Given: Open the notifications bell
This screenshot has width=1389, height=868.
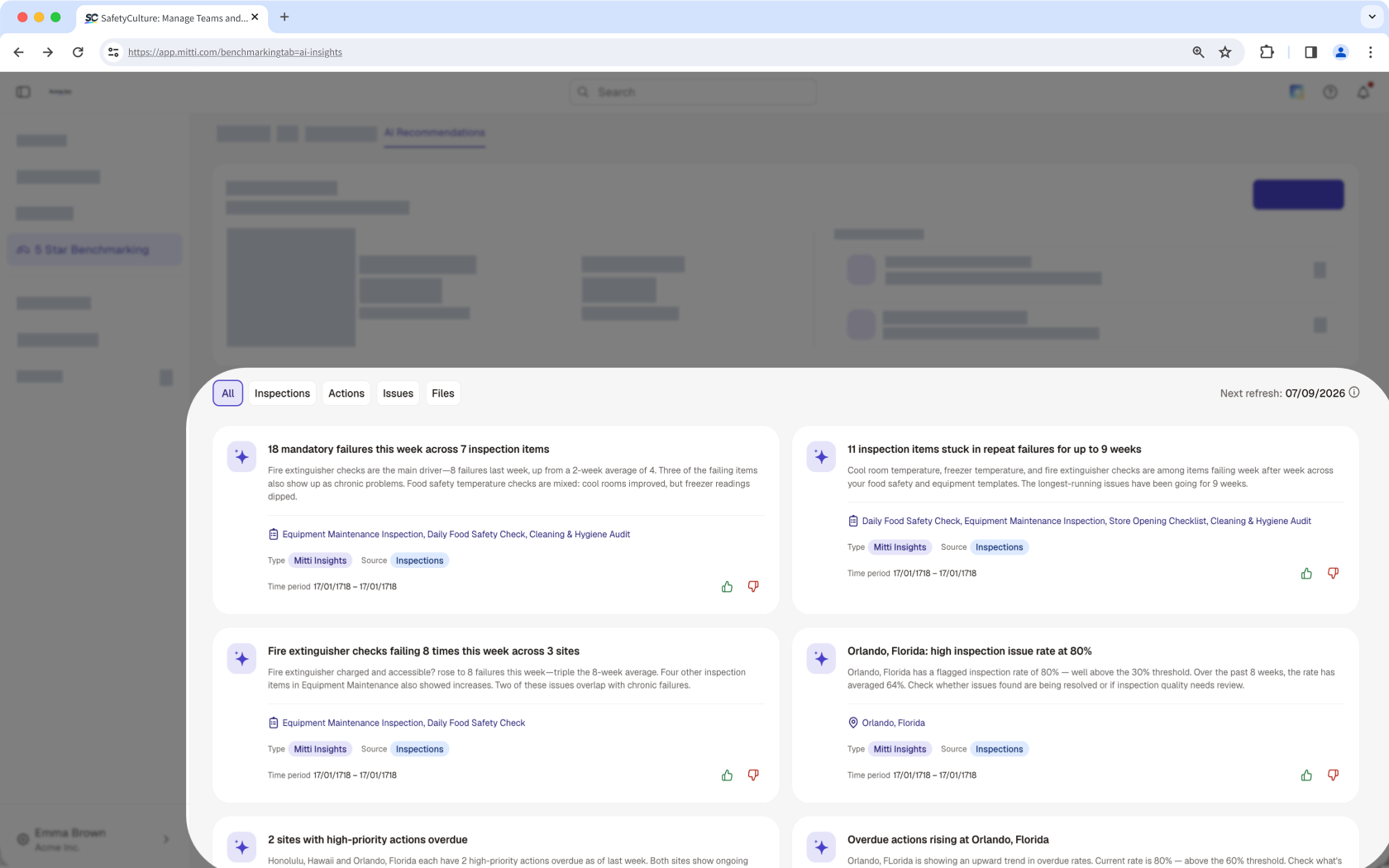Looking at the screenshot, I should (x=1363, y=92).
